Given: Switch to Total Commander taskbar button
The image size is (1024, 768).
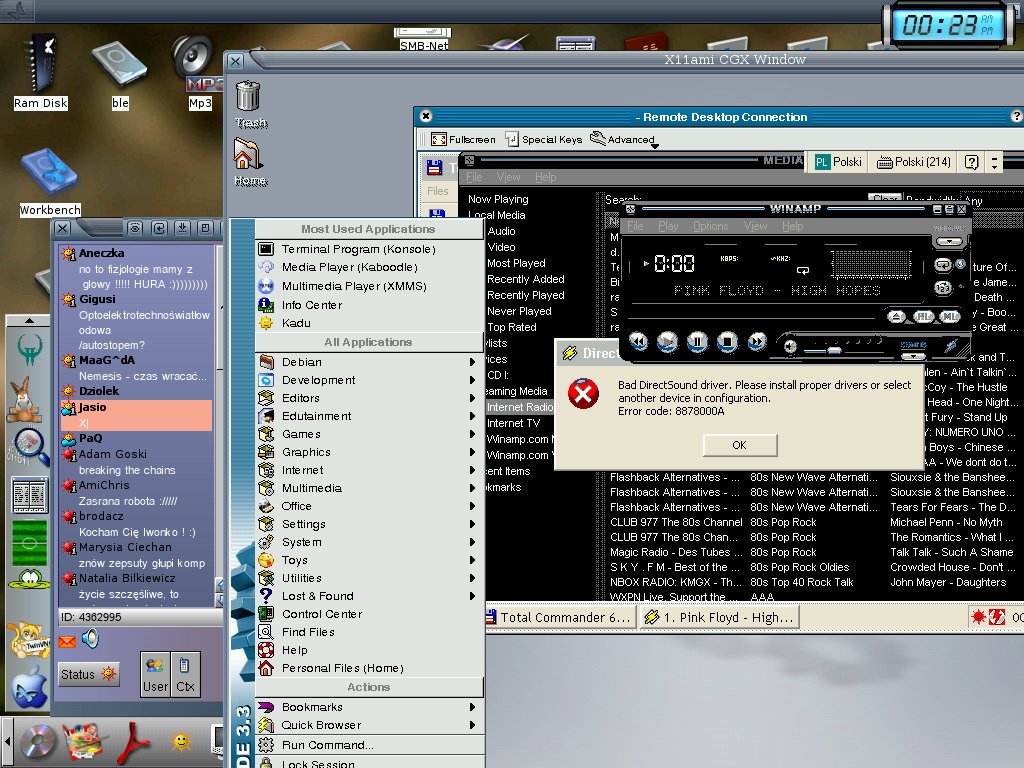Looking at the screenshot, I should tap(560, 617).
